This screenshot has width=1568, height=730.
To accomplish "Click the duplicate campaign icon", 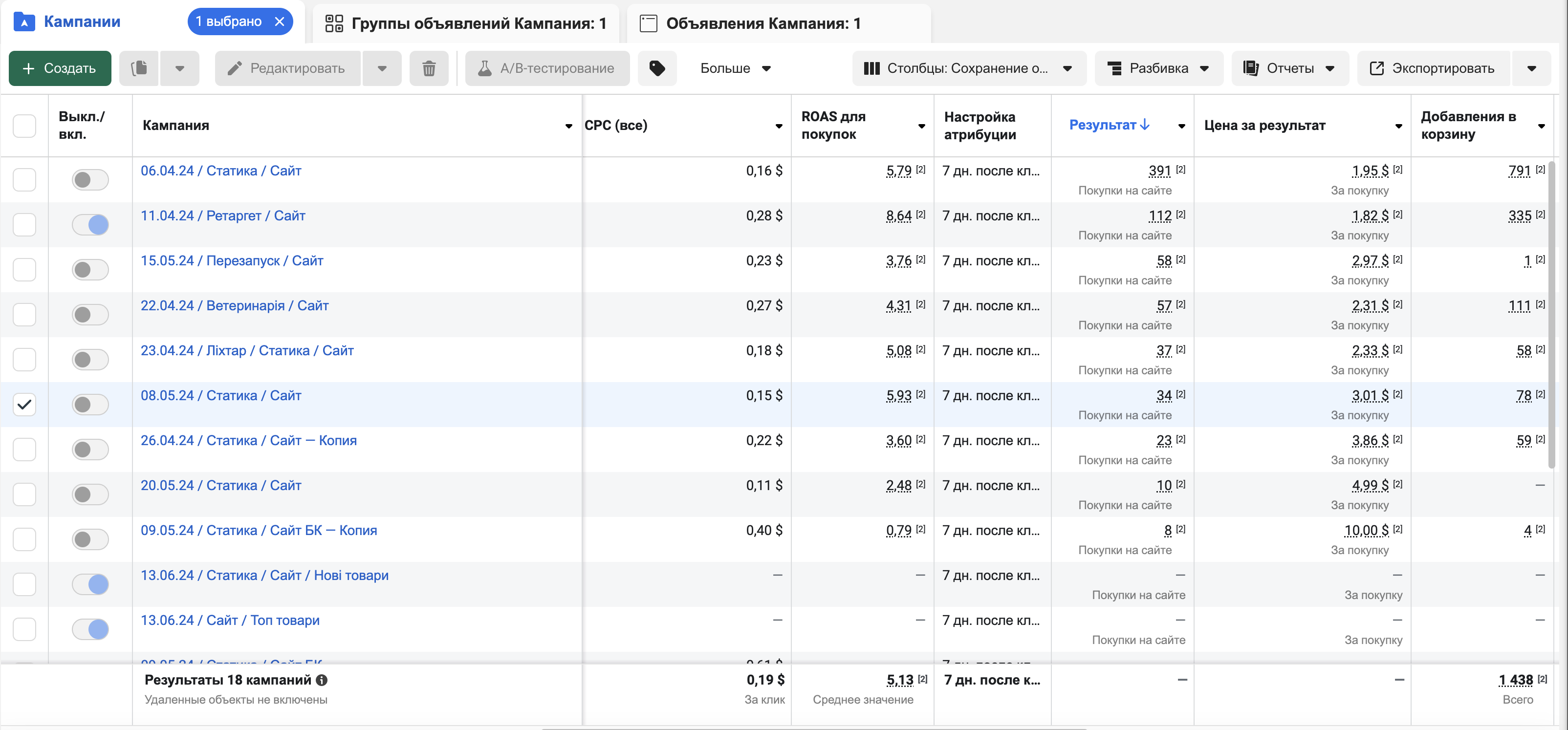I will 139,68.
